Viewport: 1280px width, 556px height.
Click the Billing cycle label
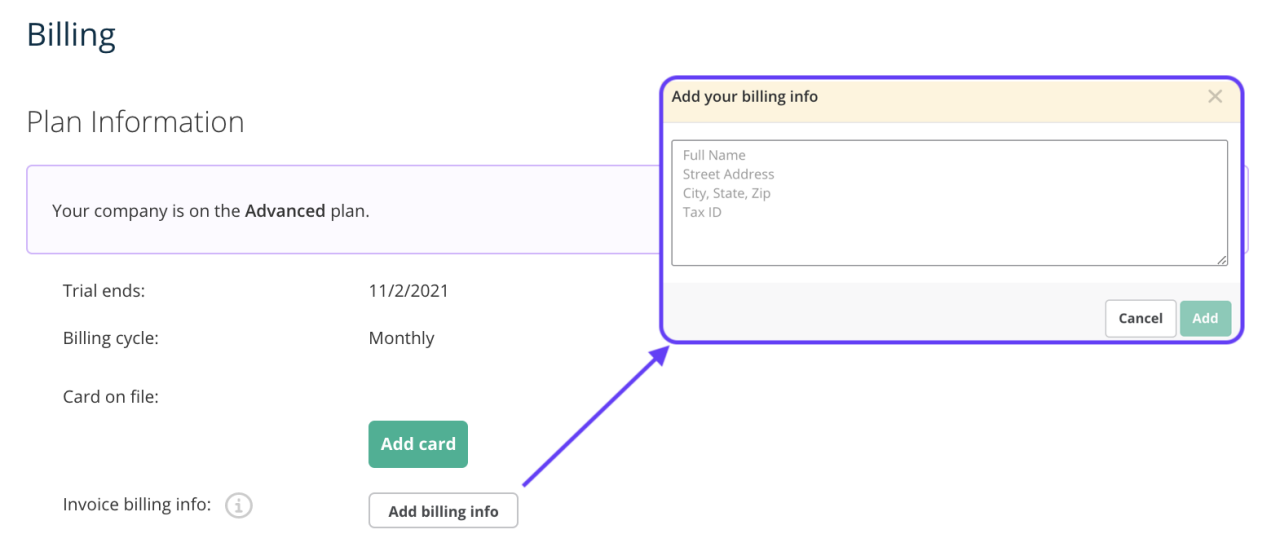[x=111, y=338]
